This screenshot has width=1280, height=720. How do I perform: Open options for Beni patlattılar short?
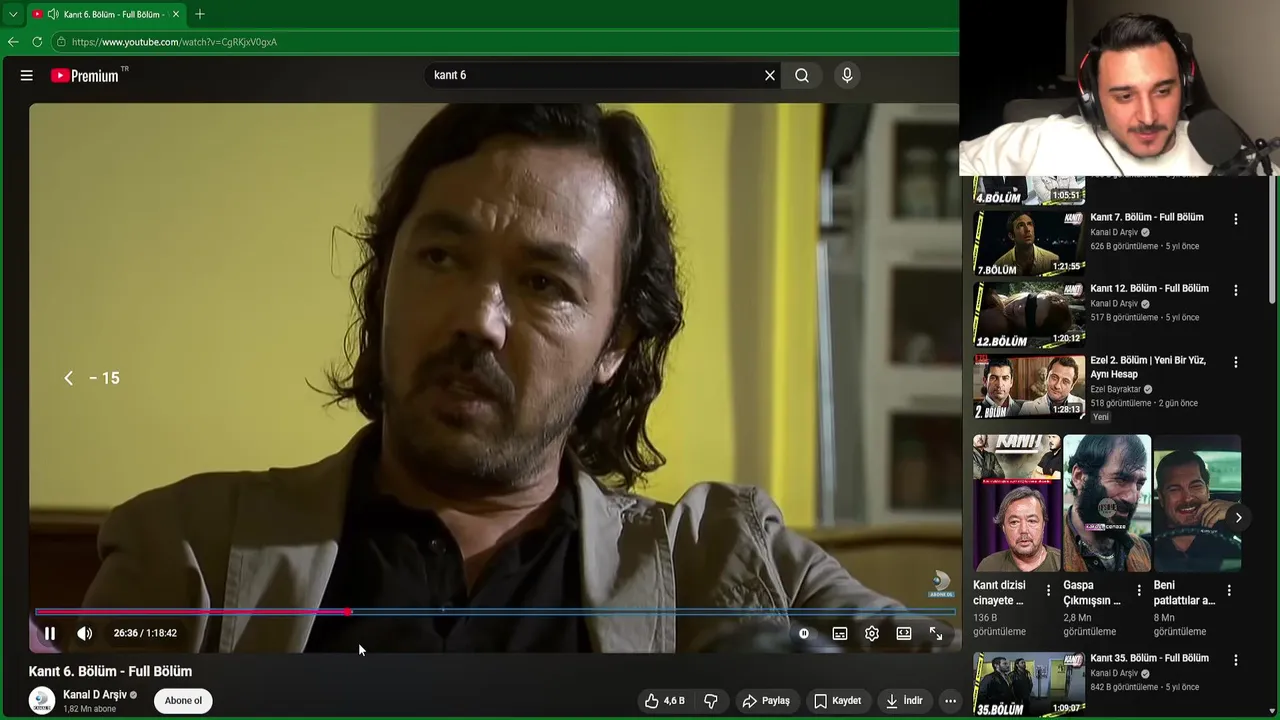point(1229,590)
